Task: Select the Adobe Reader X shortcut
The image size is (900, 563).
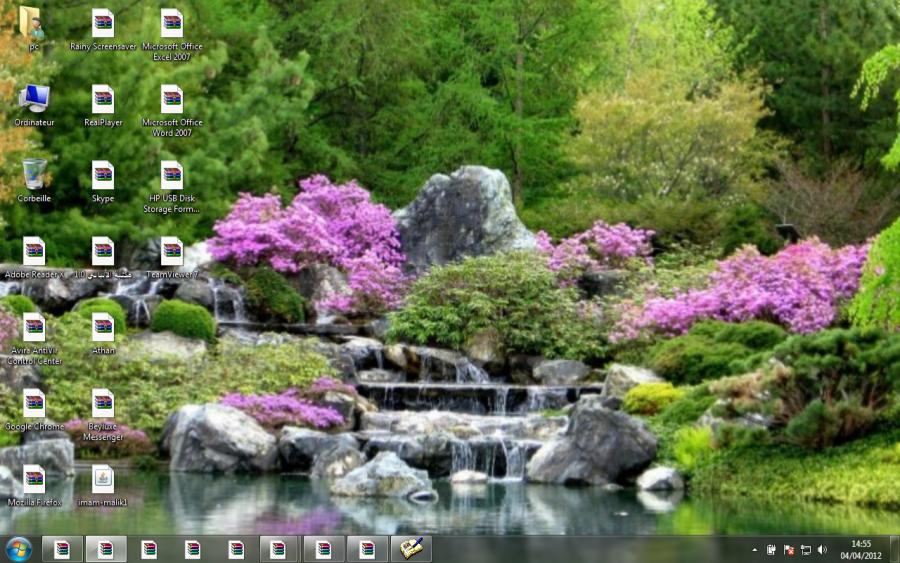Action: [x=34, y=251]
